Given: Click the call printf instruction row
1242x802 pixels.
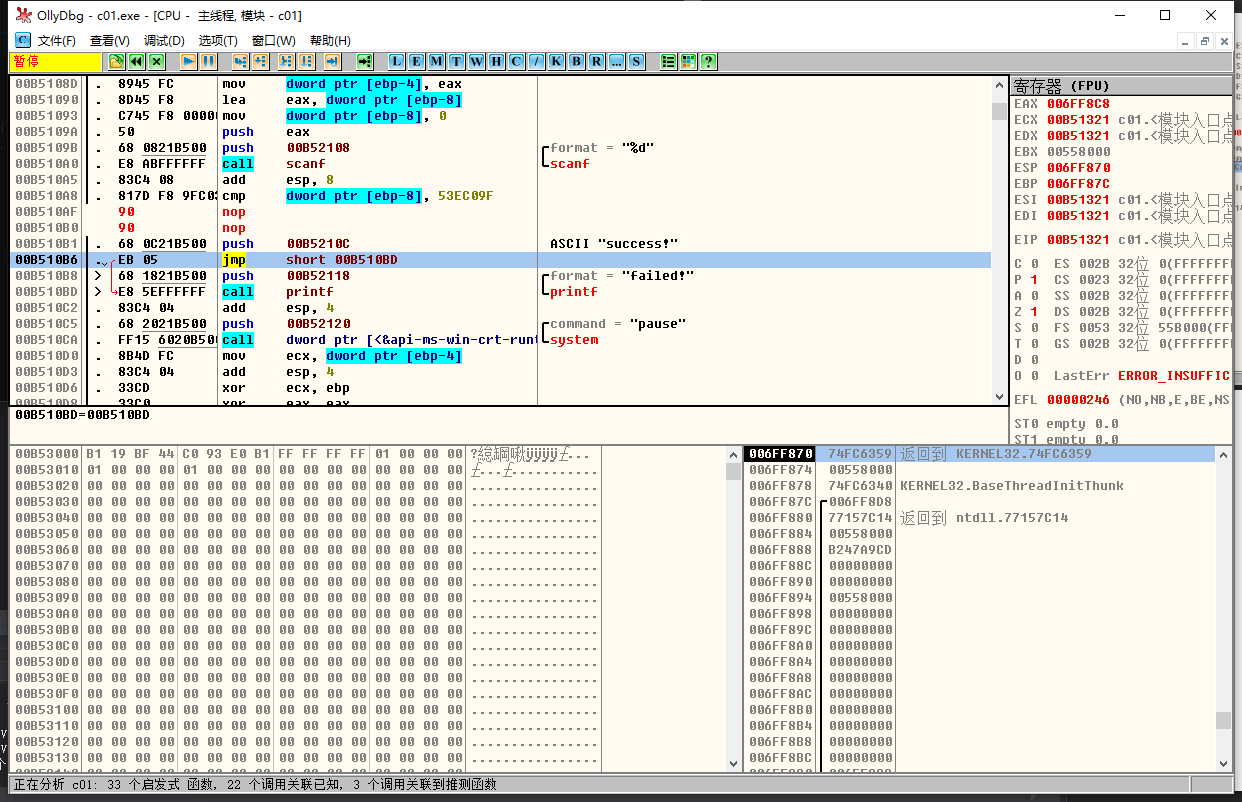Looking at the screenshot, I should click(x=500, y=292).
